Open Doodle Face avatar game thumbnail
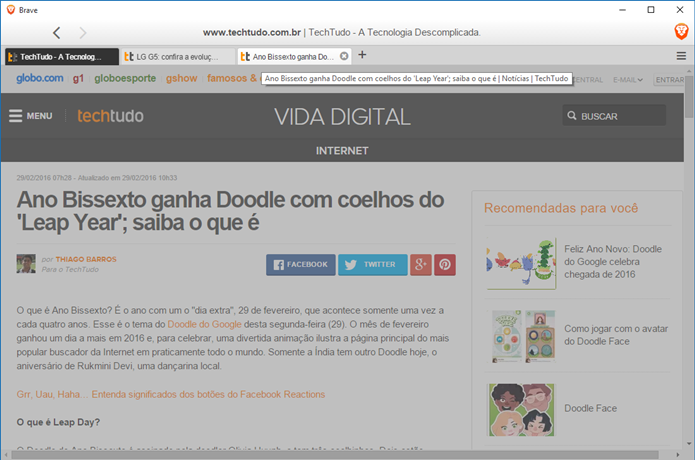The image size is (695, 460). (521, 336)
